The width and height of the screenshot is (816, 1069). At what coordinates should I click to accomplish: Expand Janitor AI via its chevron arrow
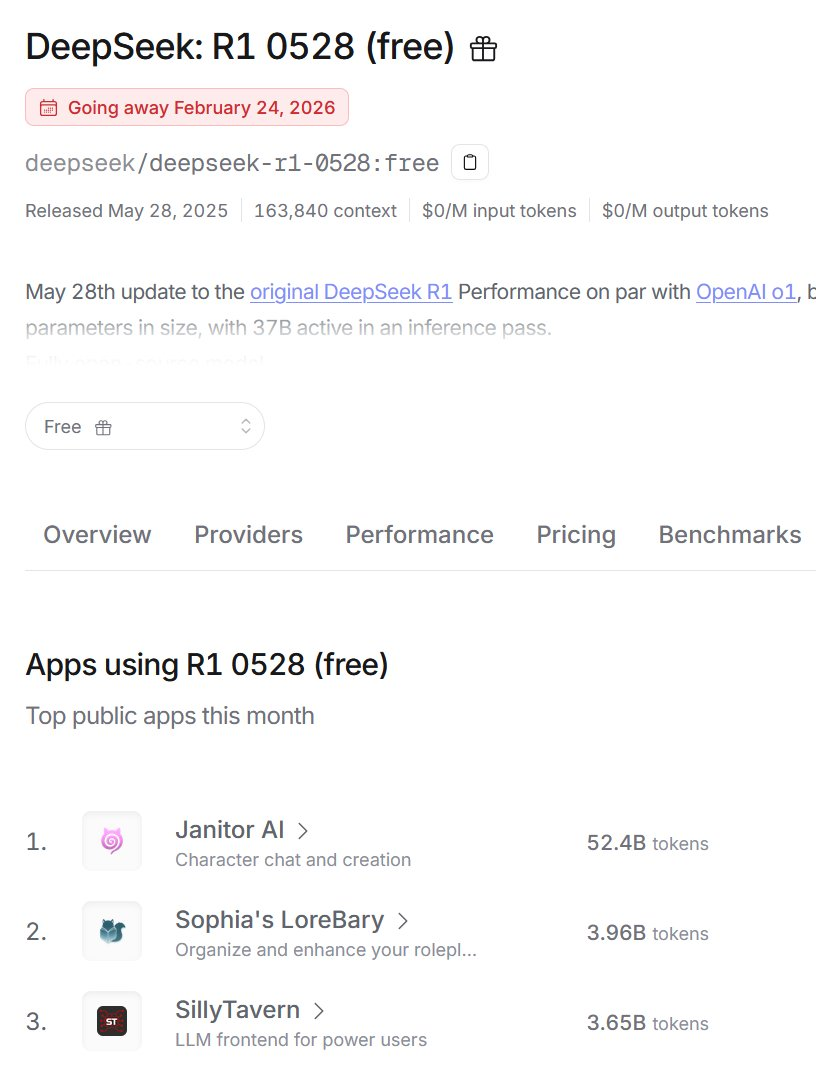click(x=303, y=830)
